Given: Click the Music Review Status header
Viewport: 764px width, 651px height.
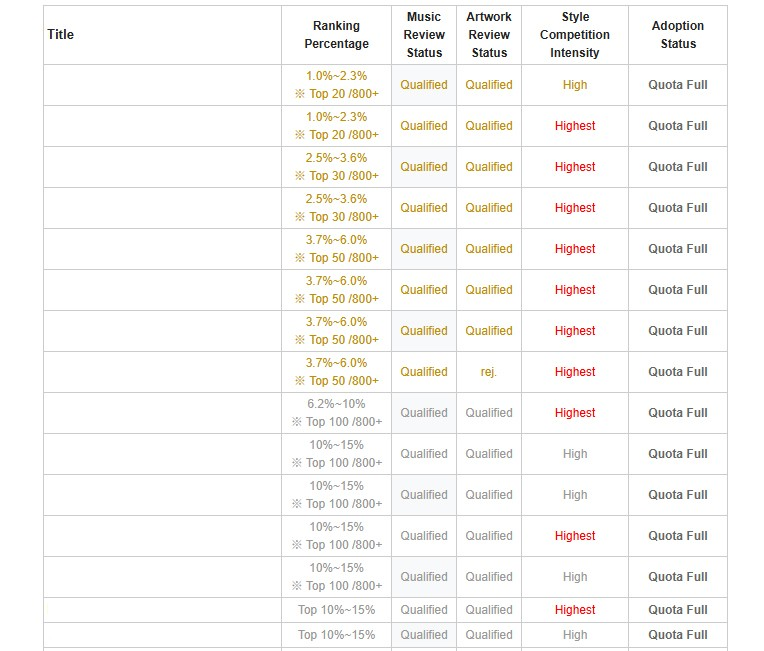Looking at the screenshot, I should [x=424, y=35].
